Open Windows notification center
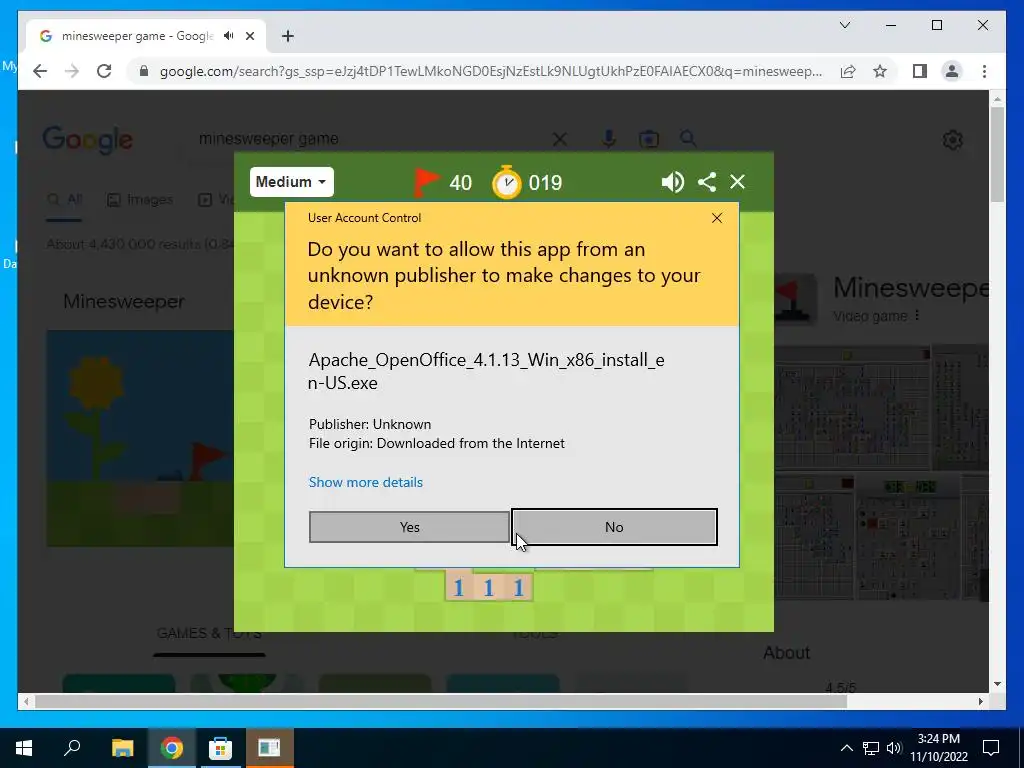 (x=991, y=748)
